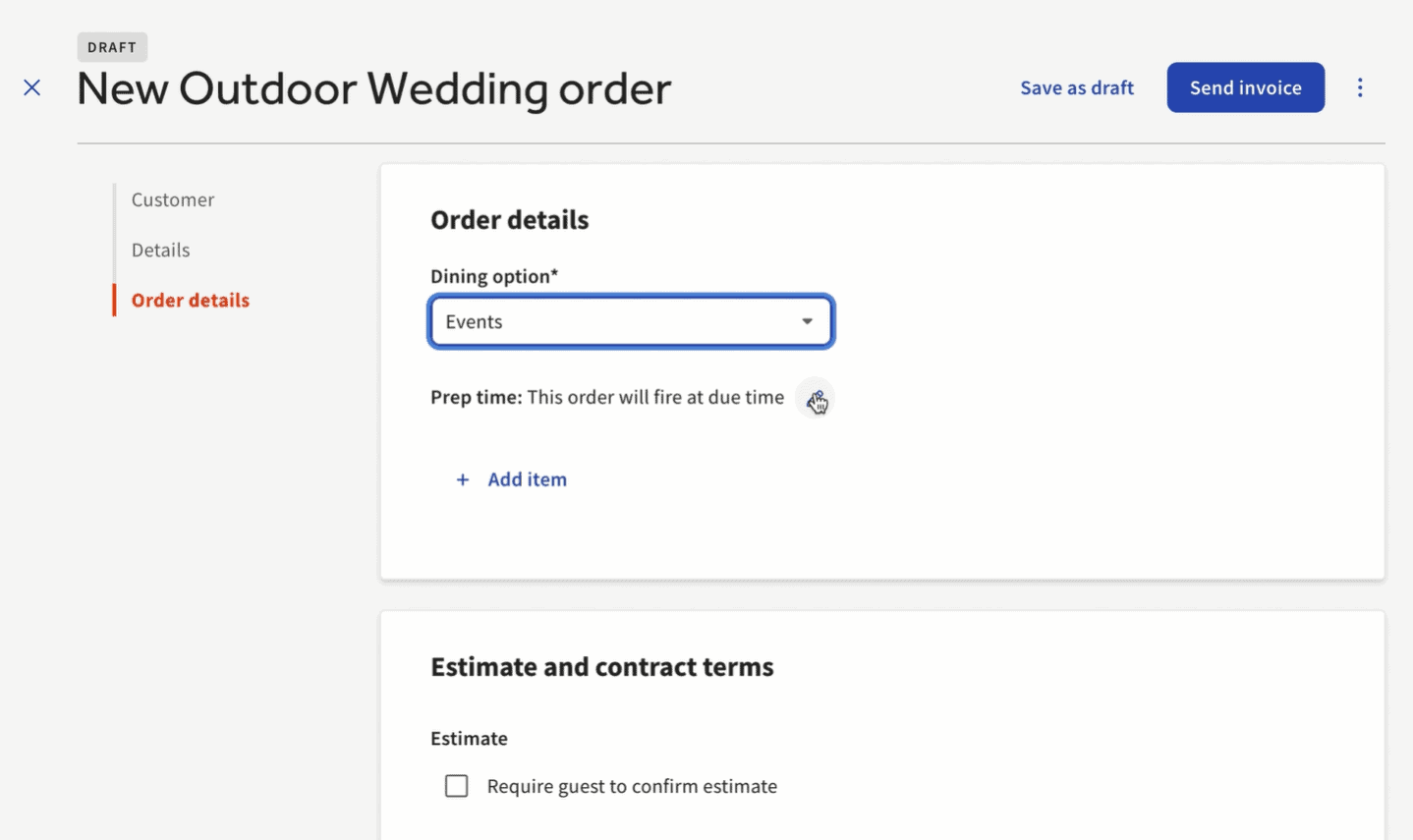Screen dimensions: 1413x840
Task: Edit the prep time with pencil icon
Action: (x=815, y=398)
